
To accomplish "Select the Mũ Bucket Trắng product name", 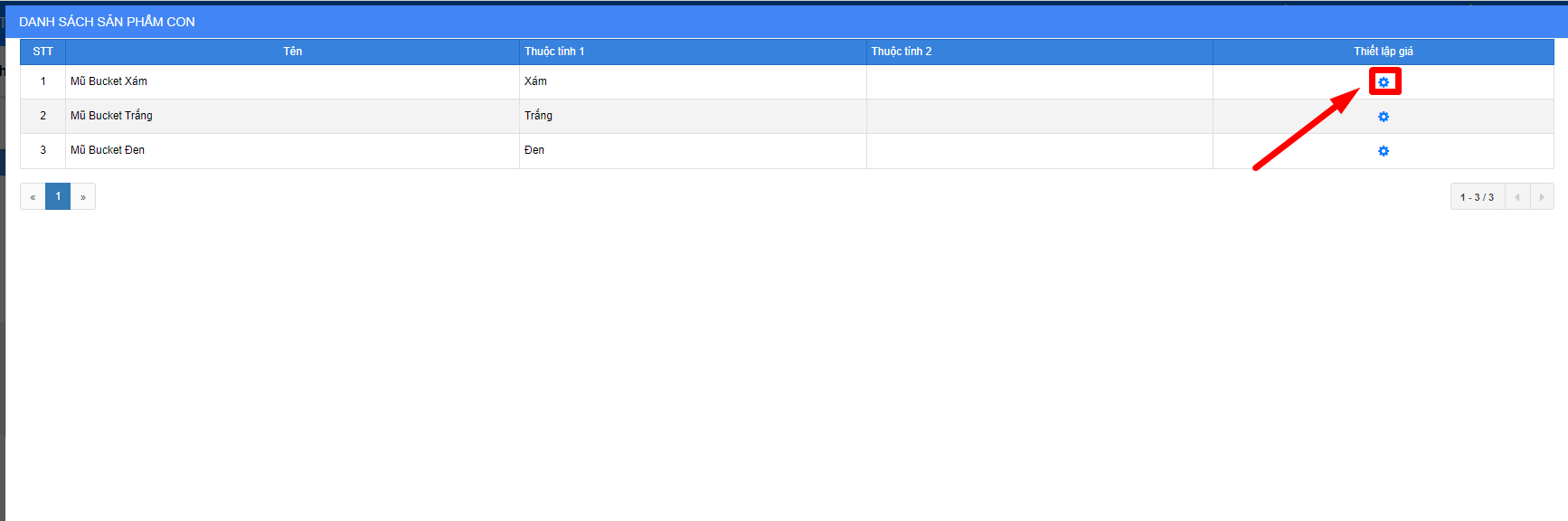I will click(x=111, y=116).
